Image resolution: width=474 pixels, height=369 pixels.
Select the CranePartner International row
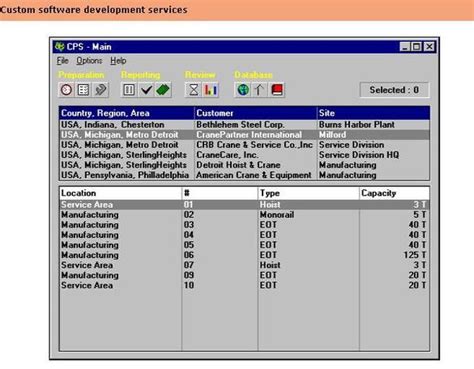point(245,135)
